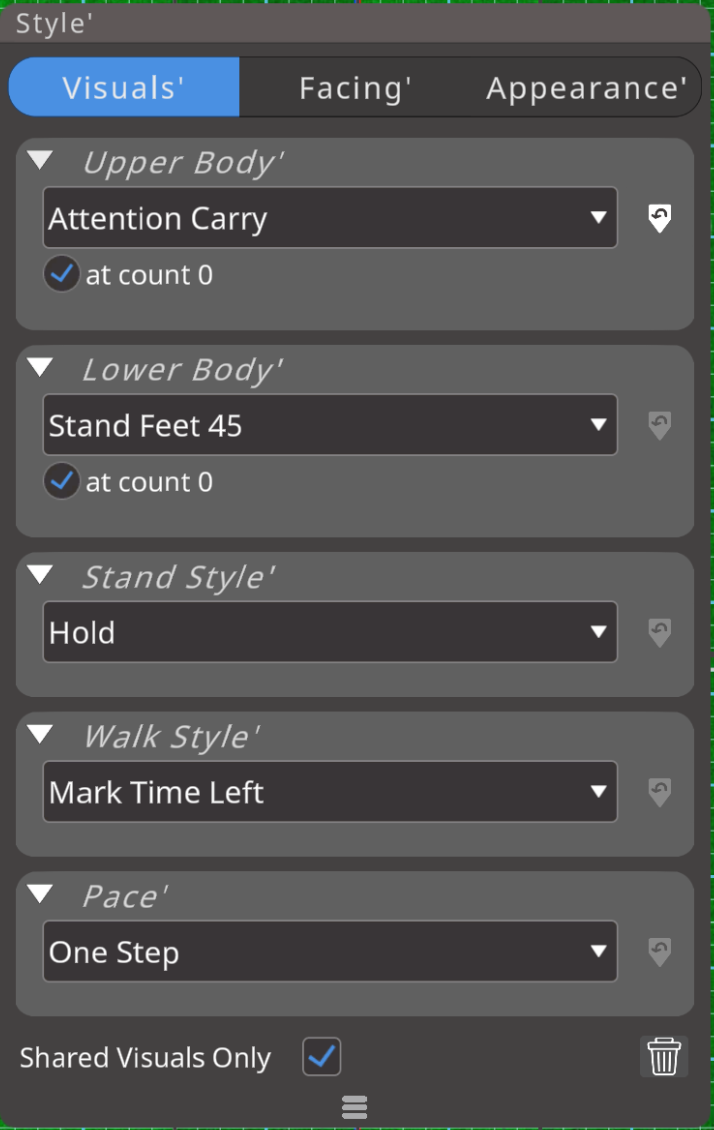714x1130 pixels.
Task: Switch to the Facing tab
Action: (x=355, y=88)
